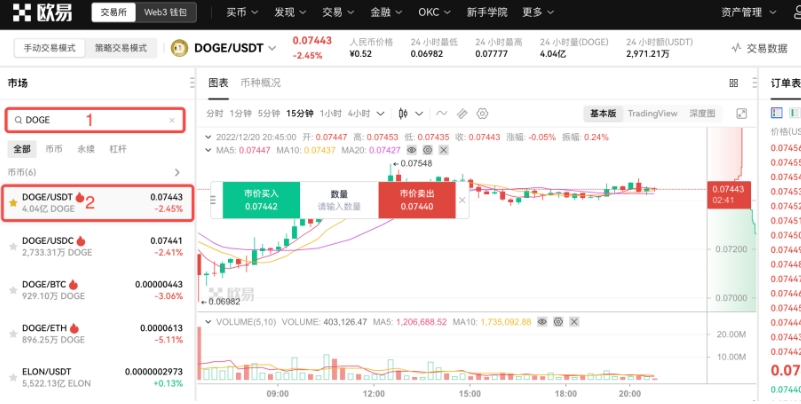Open the 资产管理 dropdown
801x404 pixels.
748,12
